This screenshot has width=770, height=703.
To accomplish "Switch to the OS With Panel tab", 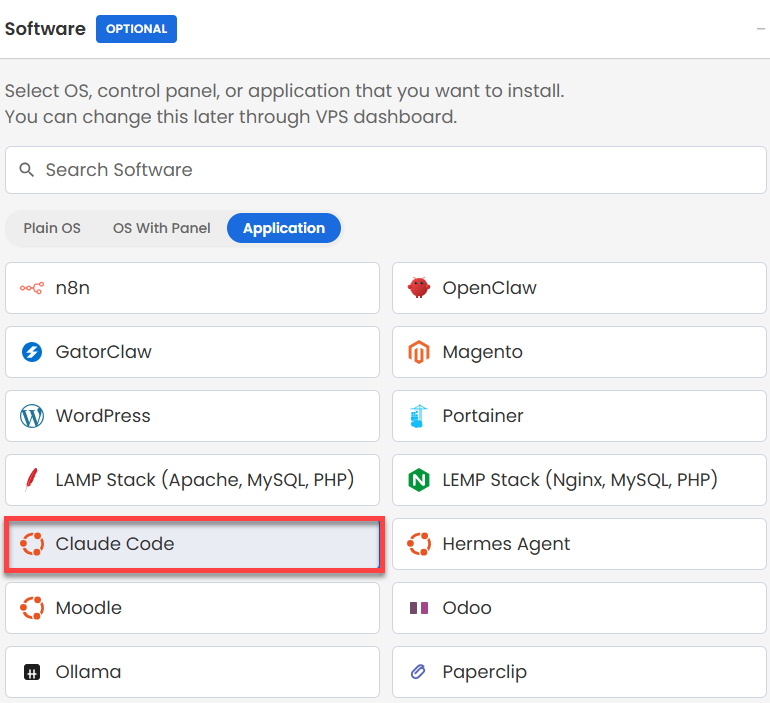I will [162, 228].
